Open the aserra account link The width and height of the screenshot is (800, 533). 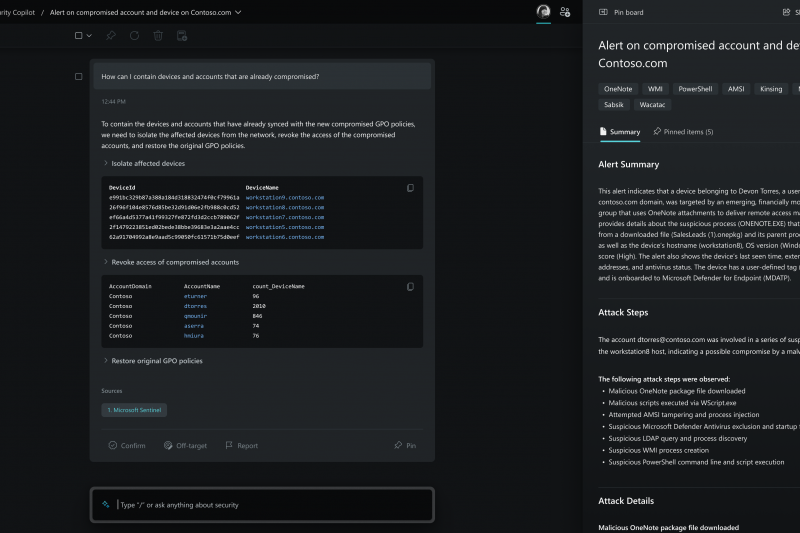pos(194,326)
